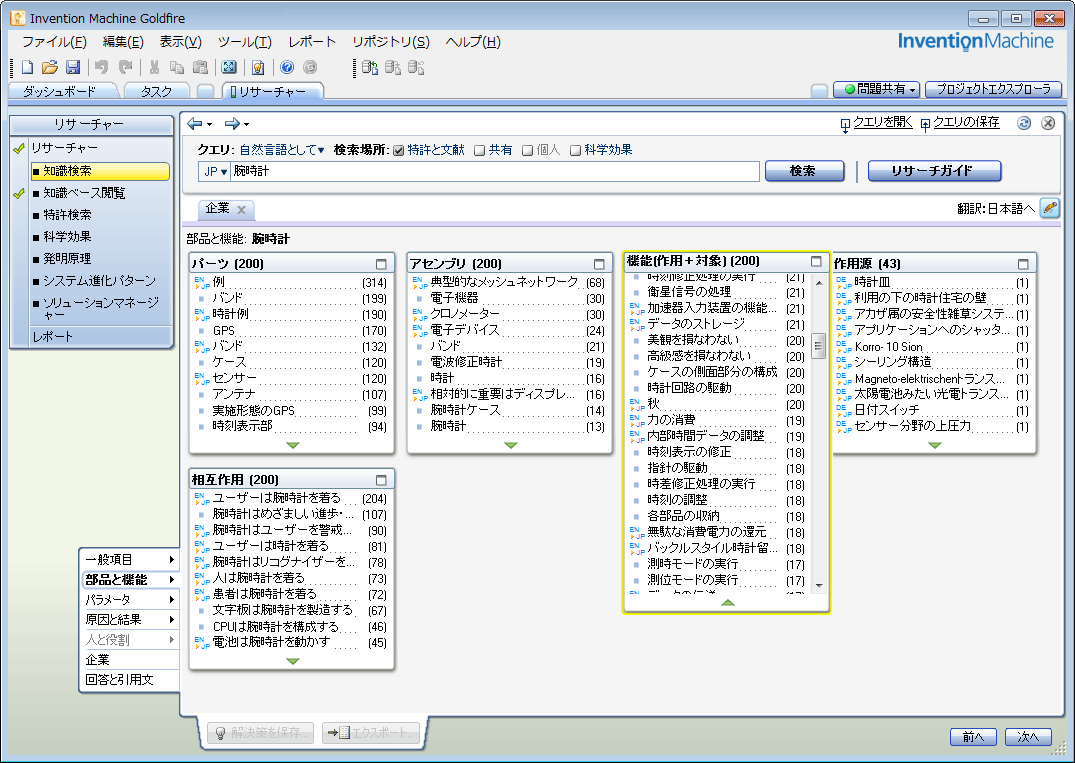The image size is (1075, 763).
Task: Click the 前へ button
Action: point(973,737)
